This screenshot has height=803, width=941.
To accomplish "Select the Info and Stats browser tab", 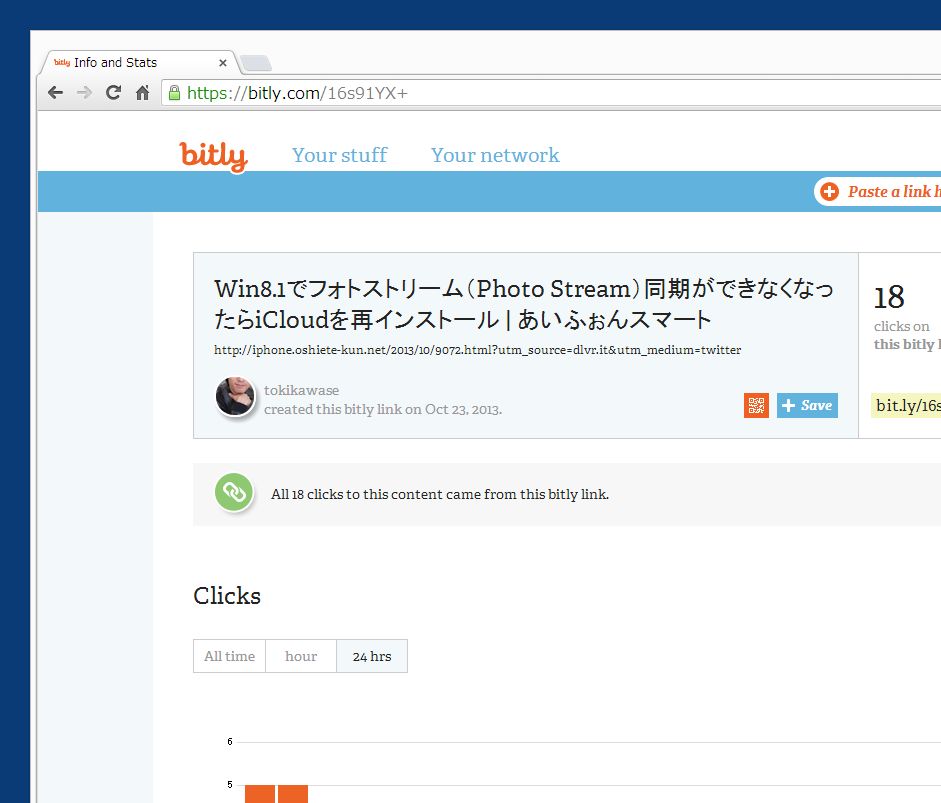I will (x=137, y=62).
